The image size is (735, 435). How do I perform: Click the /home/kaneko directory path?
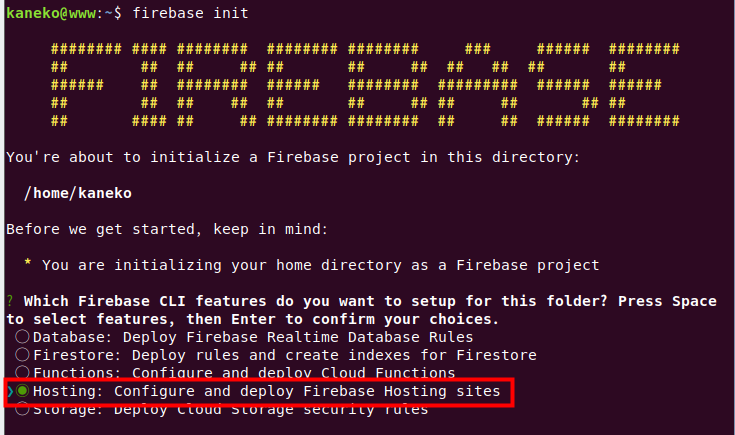78,193
